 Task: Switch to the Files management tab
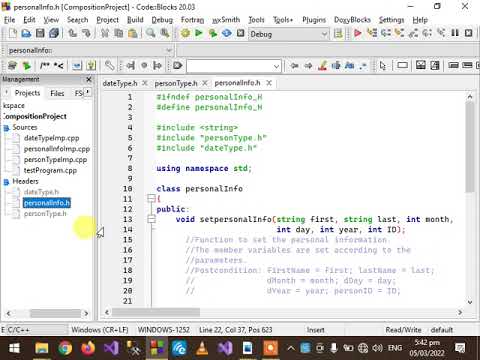[x=57, y=93]
